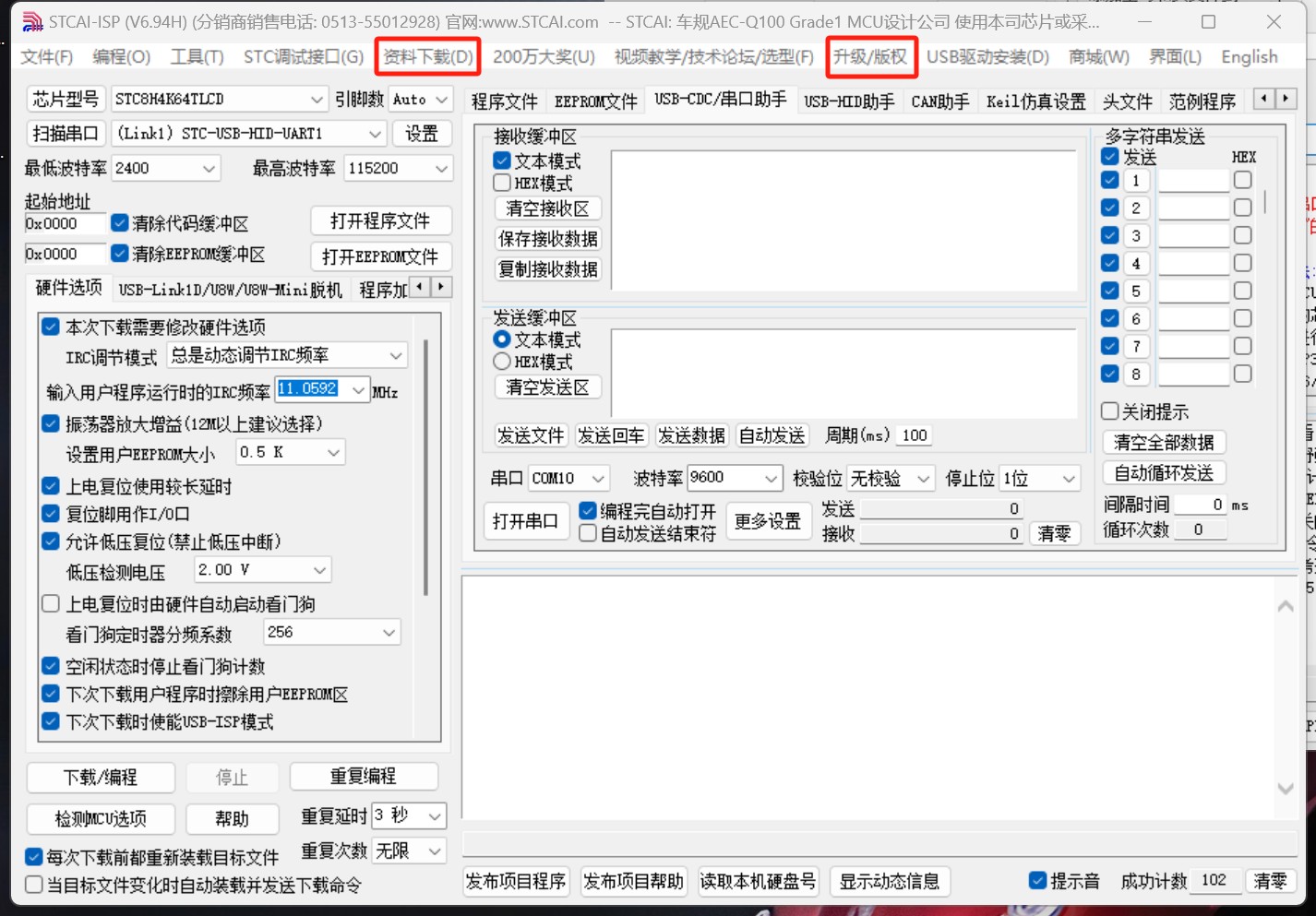Viewport: 1316px width, 916px height.
Task: Click 检测MCU选项 button
Action: pos(101,818)
